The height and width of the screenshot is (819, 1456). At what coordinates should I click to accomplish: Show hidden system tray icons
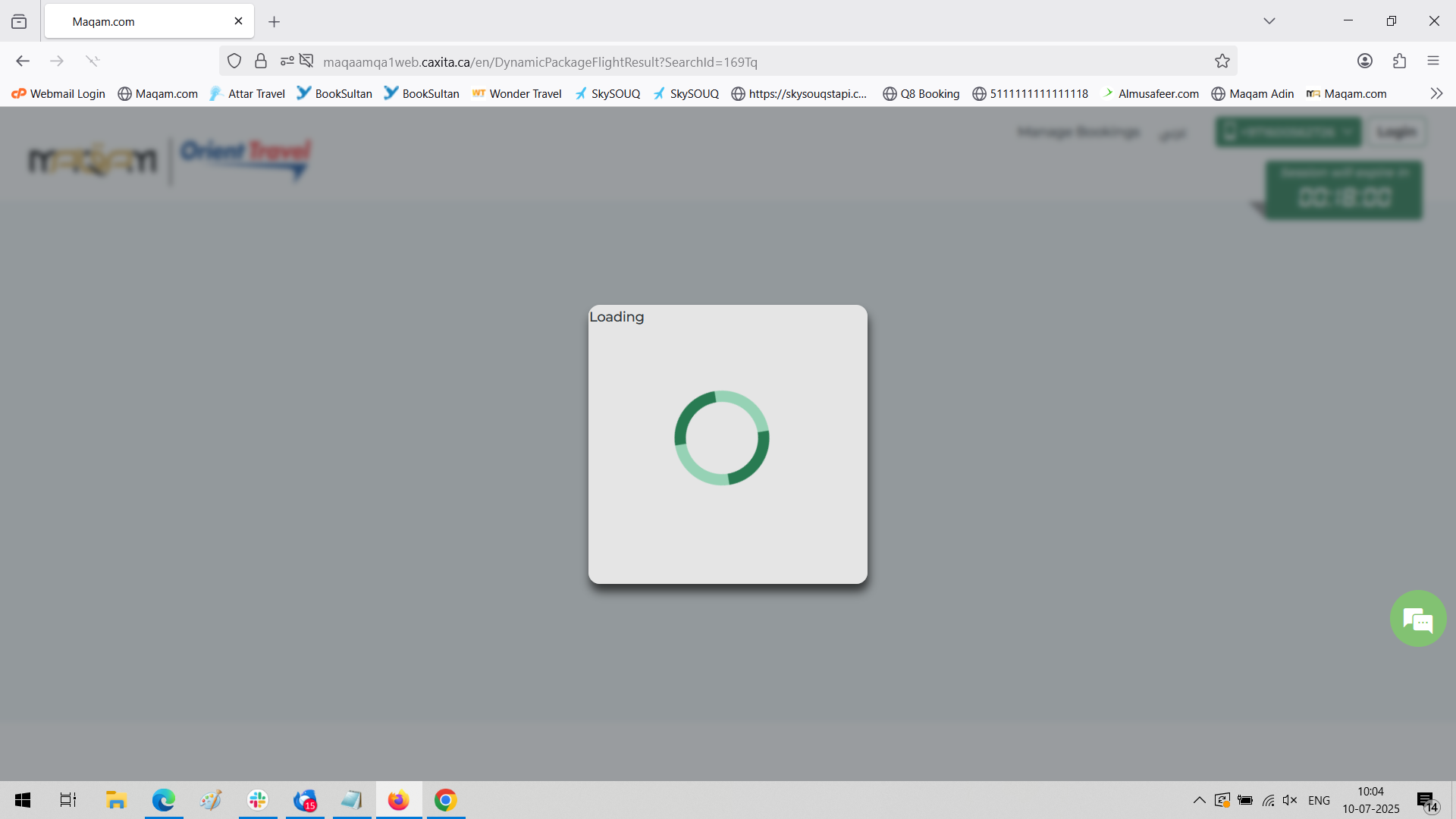(x=1199, y=800)
